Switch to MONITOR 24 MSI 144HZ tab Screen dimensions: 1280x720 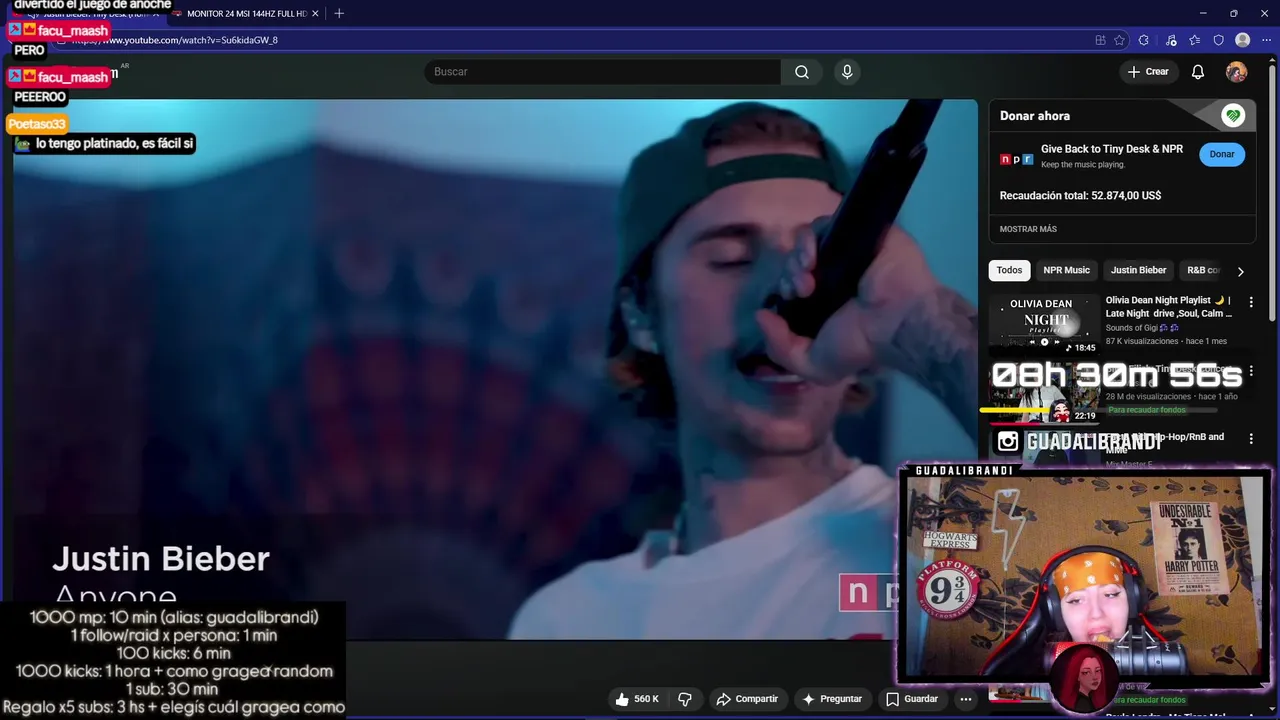coord(246,13)
